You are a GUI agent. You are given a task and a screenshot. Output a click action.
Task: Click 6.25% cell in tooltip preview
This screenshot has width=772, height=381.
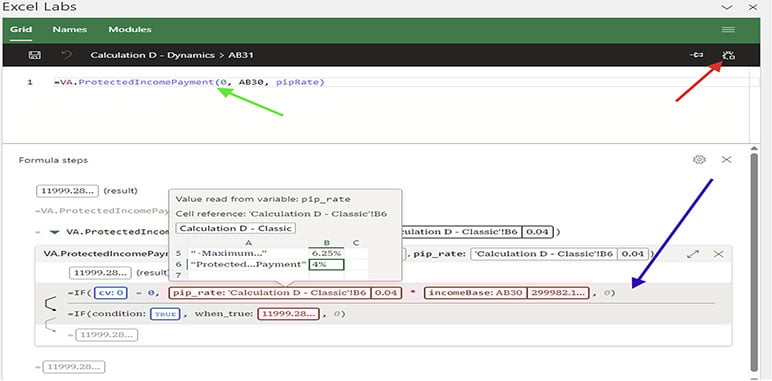click(x=326, y=253)
